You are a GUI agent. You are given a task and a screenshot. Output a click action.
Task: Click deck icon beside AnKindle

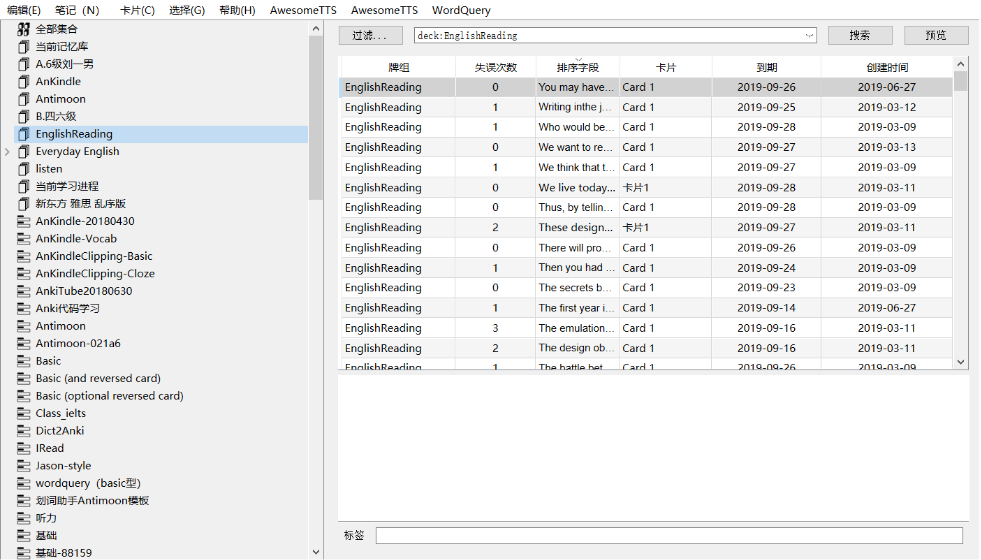(24, 81)
